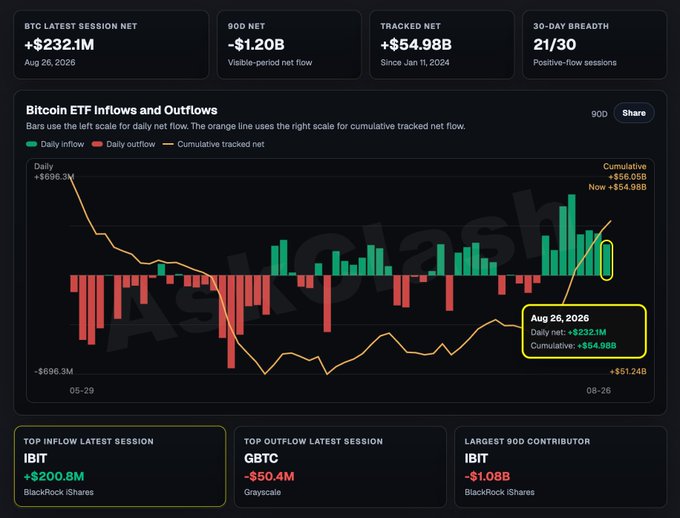The height and width of the screenshot is (518, 680).
Task: Click the highlighted Aug 26 green bar
Action: point(606,259)
